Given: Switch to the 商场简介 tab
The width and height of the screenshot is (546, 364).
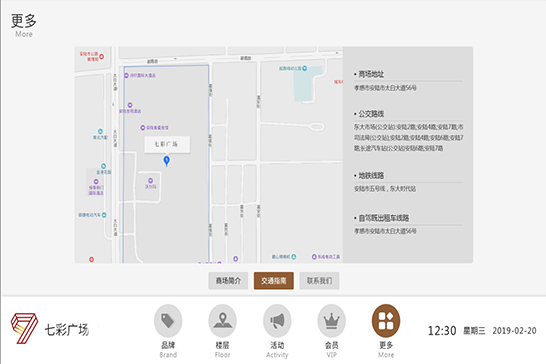Looking at the screenshot, I should tap(228, 281).
